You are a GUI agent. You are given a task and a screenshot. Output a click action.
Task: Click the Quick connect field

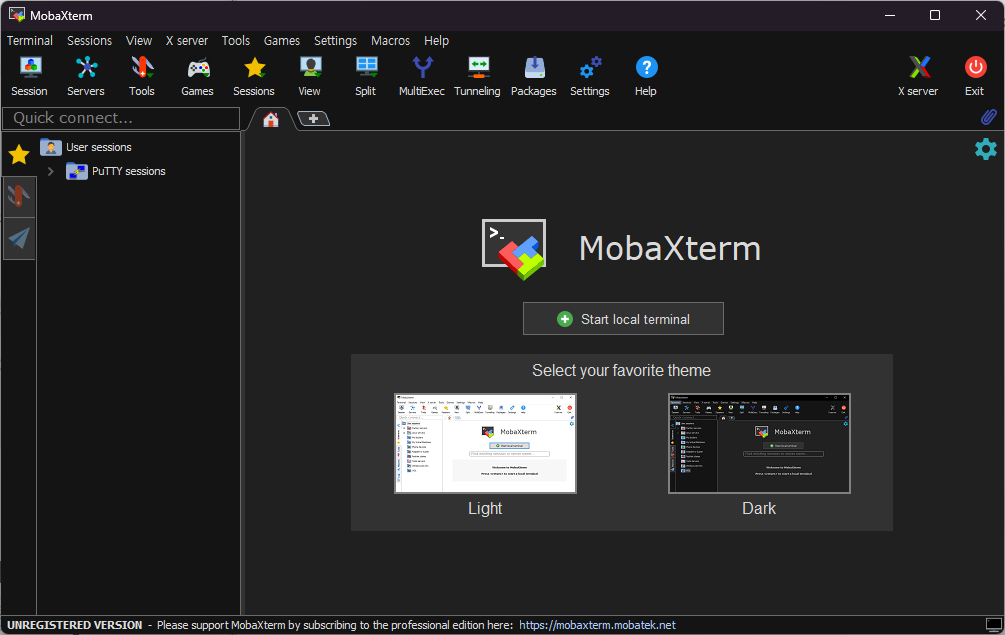(x=121, y=118)
